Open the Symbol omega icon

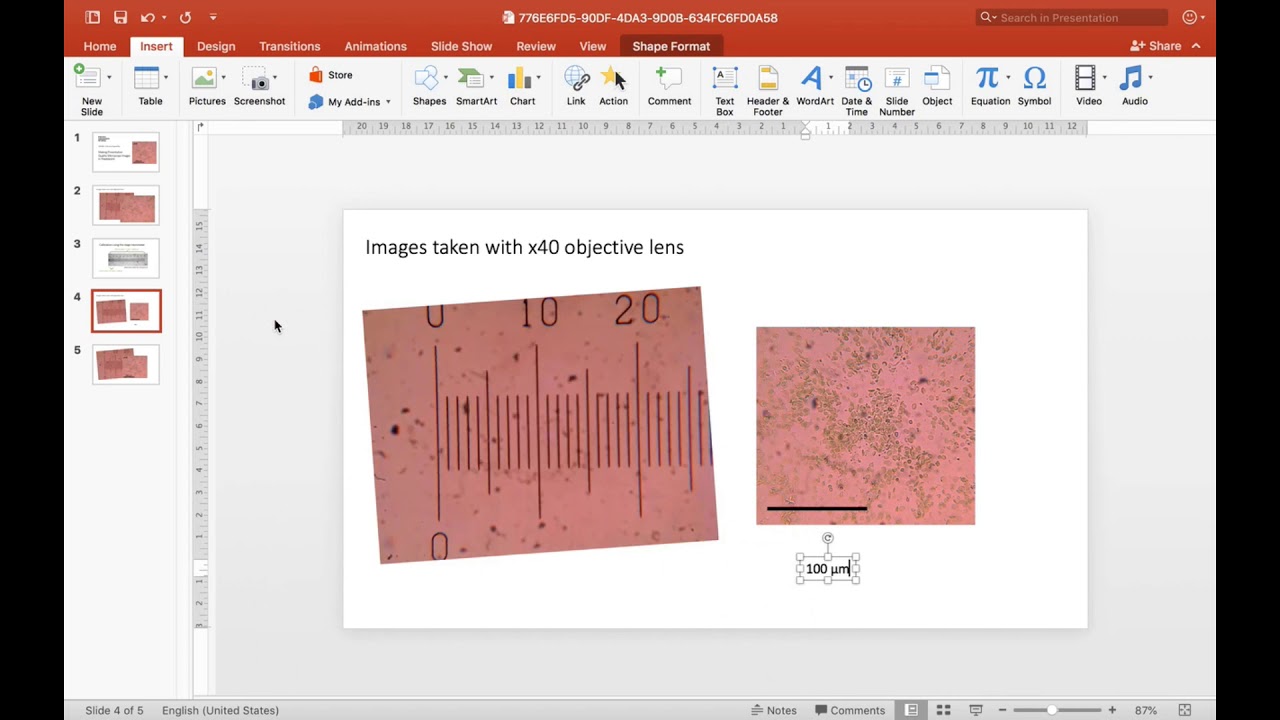click(x=1035, y=78)
